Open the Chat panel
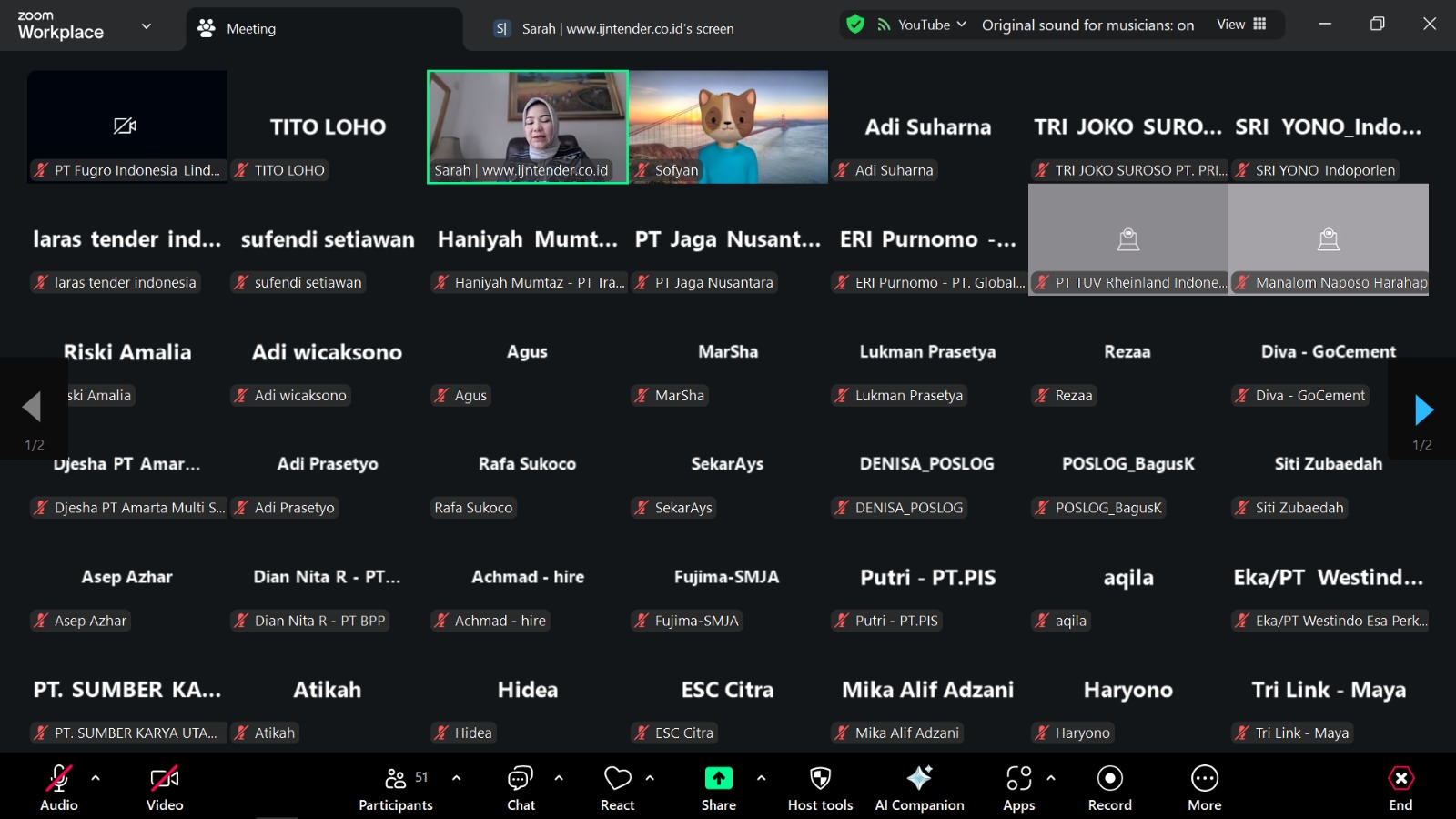This screenshot has height=819, width=1456. [x=521, y=788]
